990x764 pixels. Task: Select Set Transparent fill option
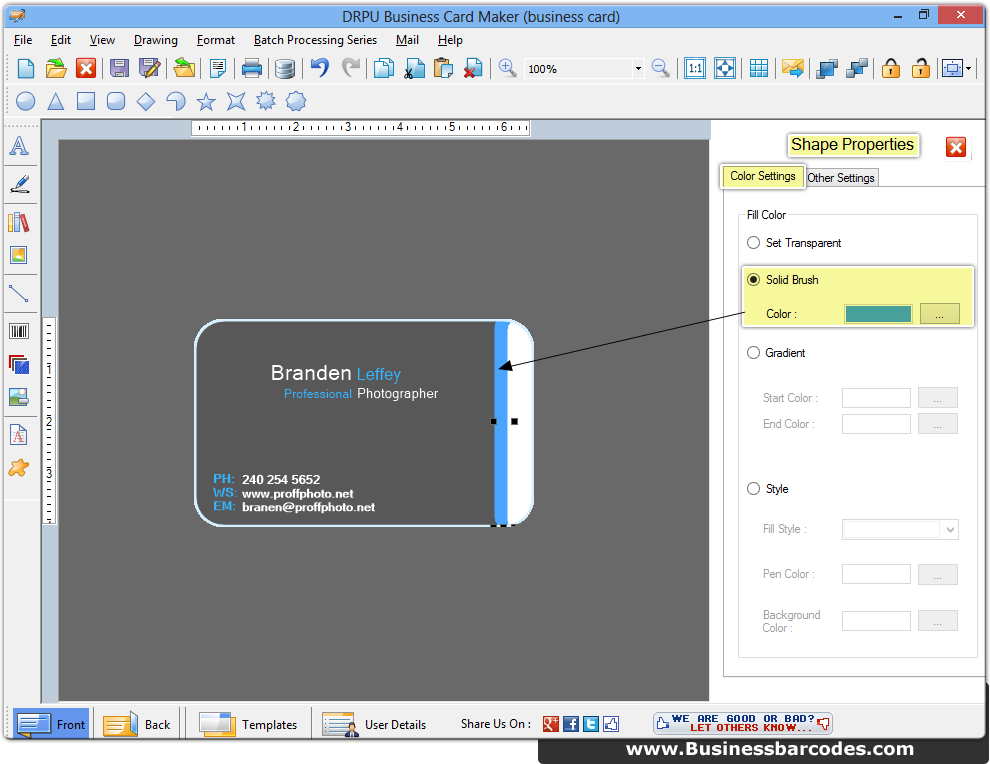753,242
